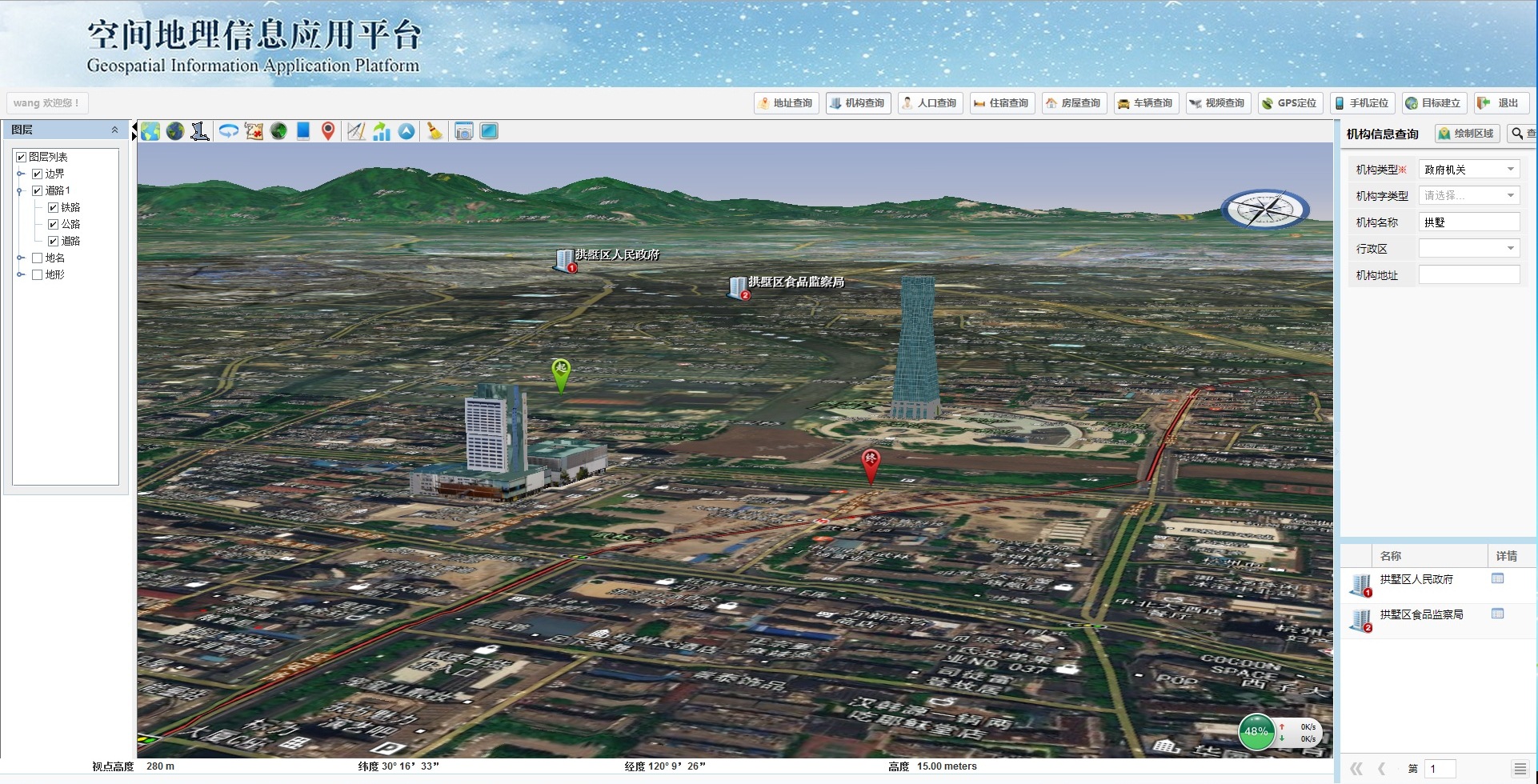The image size is (1538, 784).
Task: Click the camera screenshot icon in toolbar
Action: [463, 131]
